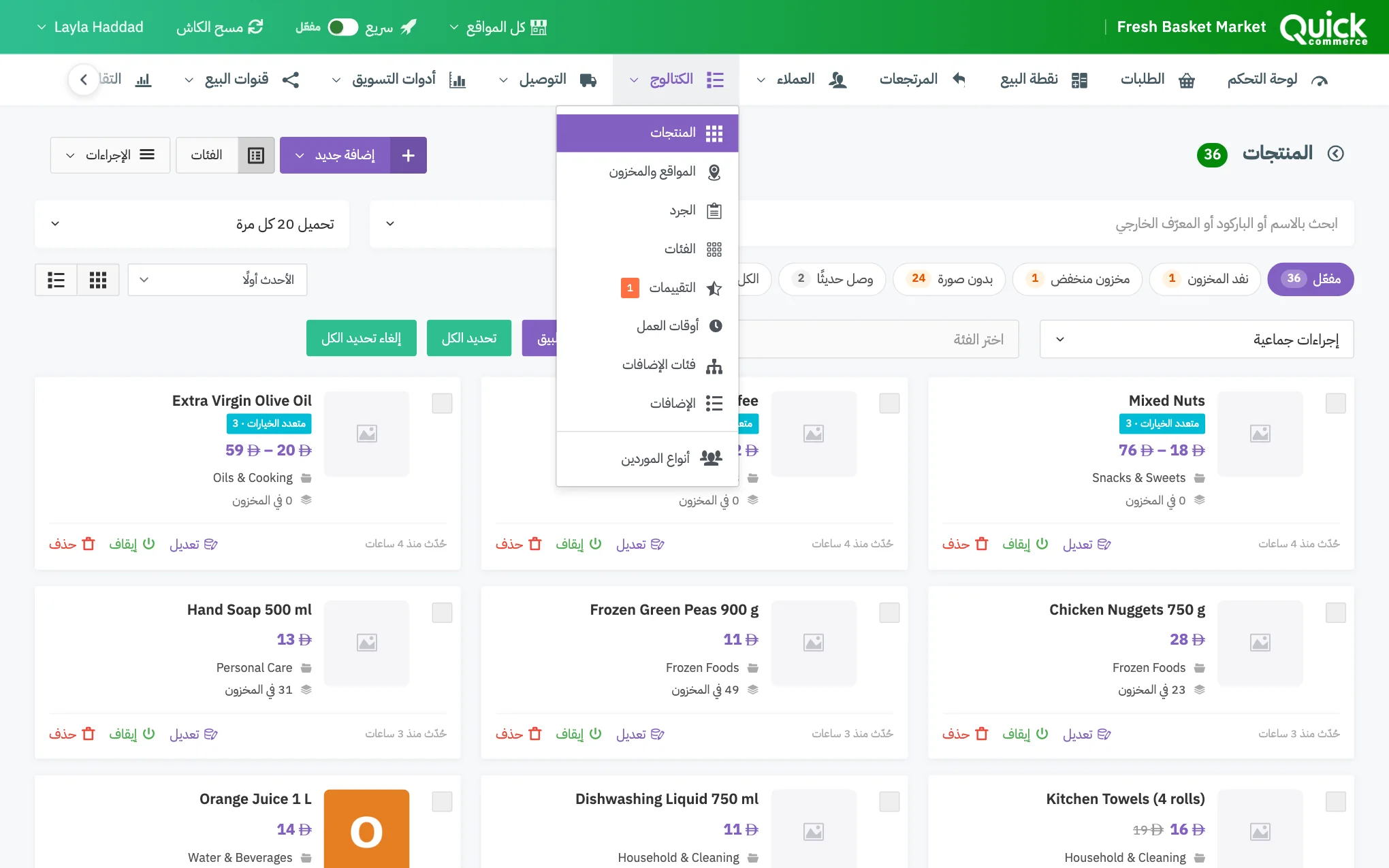
Task: Check the Extra Virgin Olive Oil checkbox
Action: coord(443,404)
